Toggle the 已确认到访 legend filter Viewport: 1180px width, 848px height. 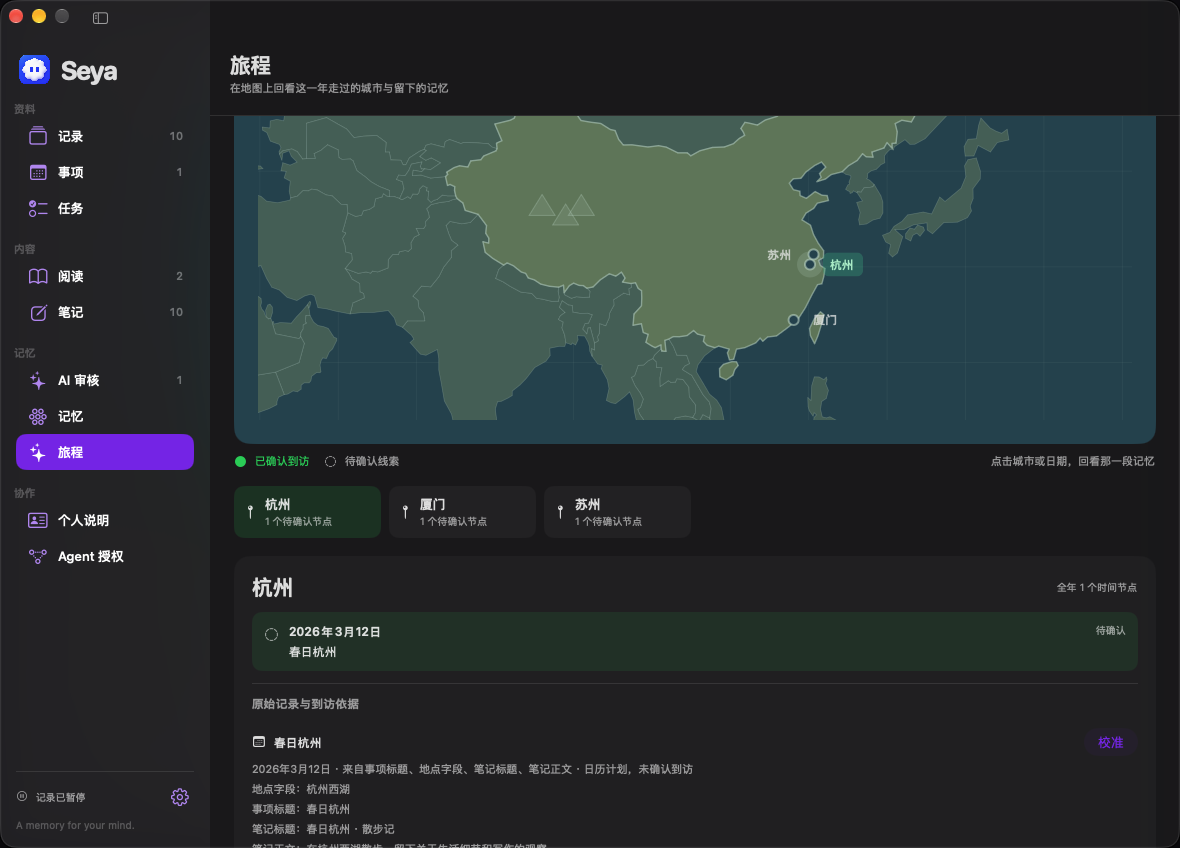[x=272, y=461]
